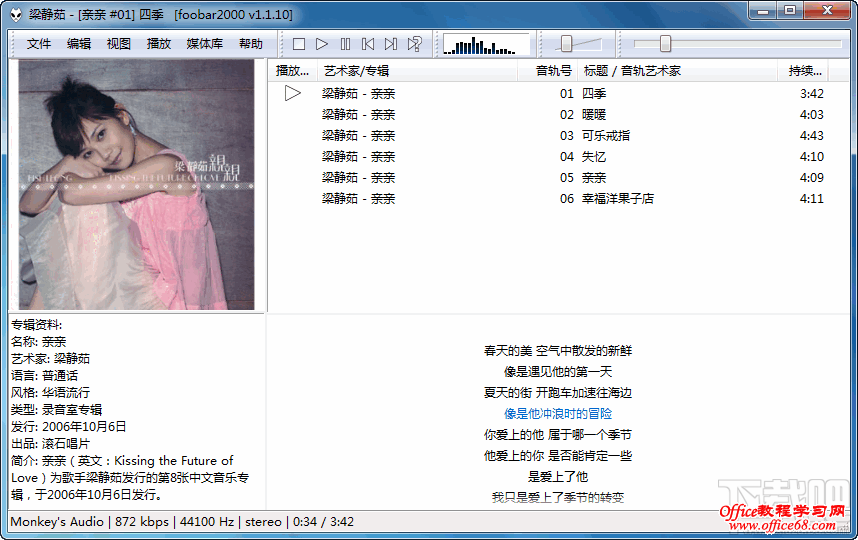Click the now-playing triangle marker in playlist
Screen dimensions: 858x540
293,94
